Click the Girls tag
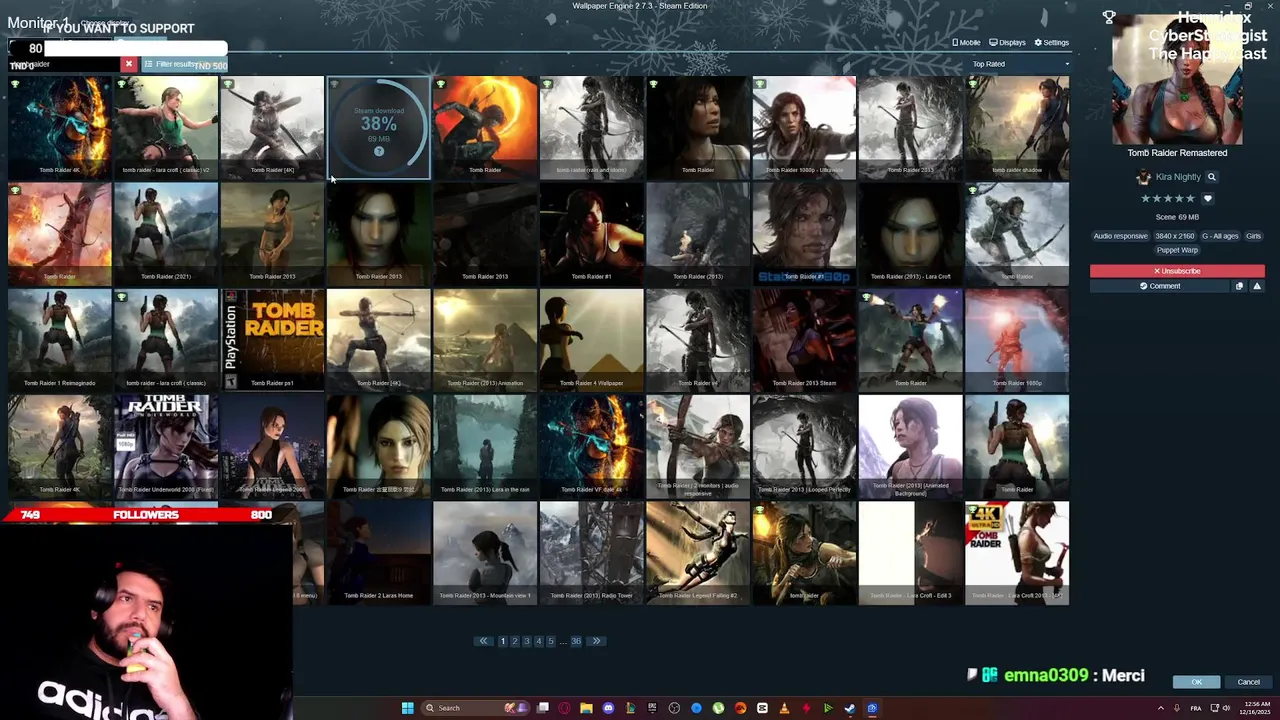Screen dimensions: 1280x720 pyautogui.click(x=1253, y=236)
